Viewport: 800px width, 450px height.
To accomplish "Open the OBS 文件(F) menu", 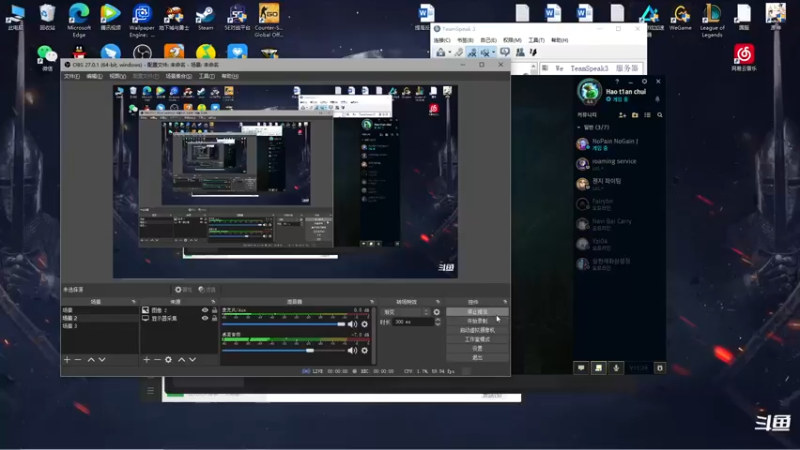I will (71, 77).
